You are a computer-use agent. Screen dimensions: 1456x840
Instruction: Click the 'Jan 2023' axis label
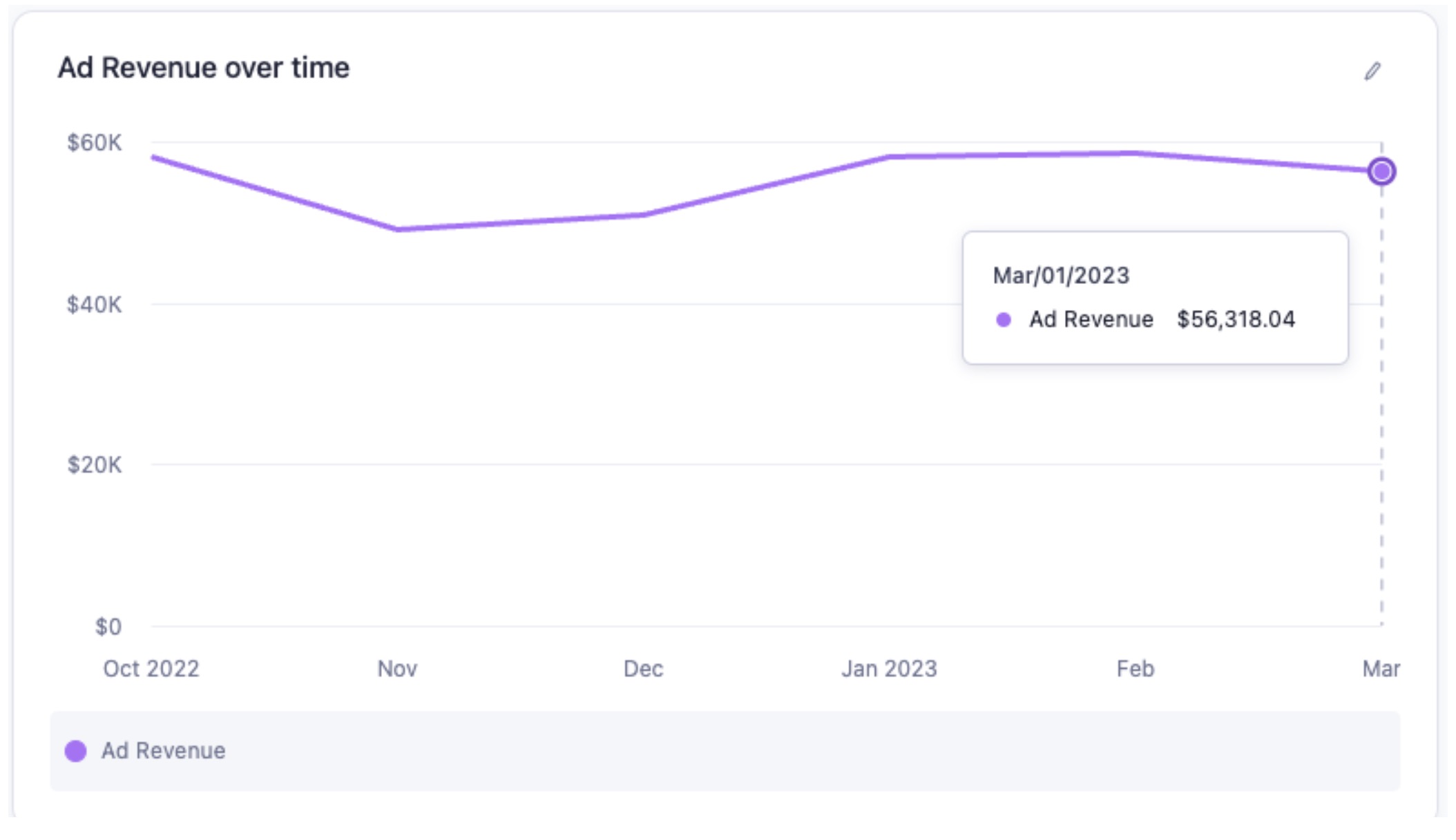click(x=889, y=669)
